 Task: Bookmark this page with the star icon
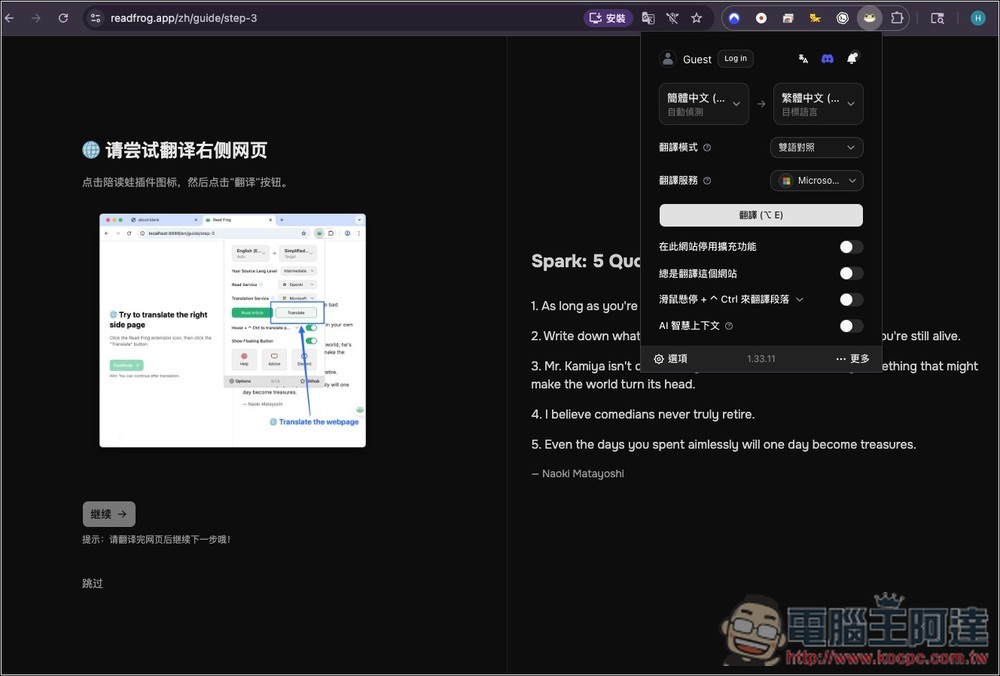[x=696, y=18]
